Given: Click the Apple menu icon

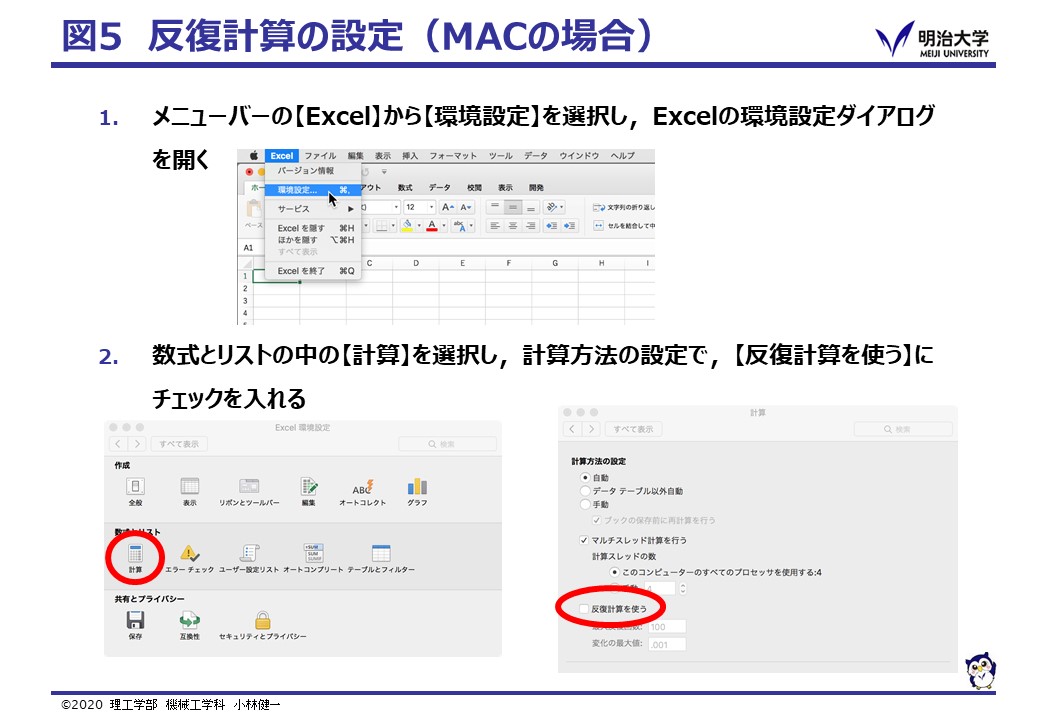Looking at the screenshot, I should (x=253, y=156).
